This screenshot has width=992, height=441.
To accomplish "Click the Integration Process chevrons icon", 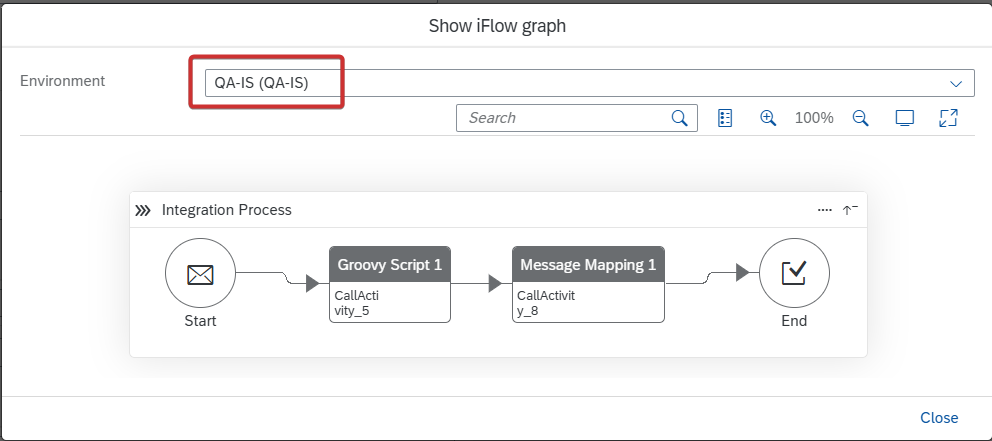I will pyautogui.click(x=143, y=210).
